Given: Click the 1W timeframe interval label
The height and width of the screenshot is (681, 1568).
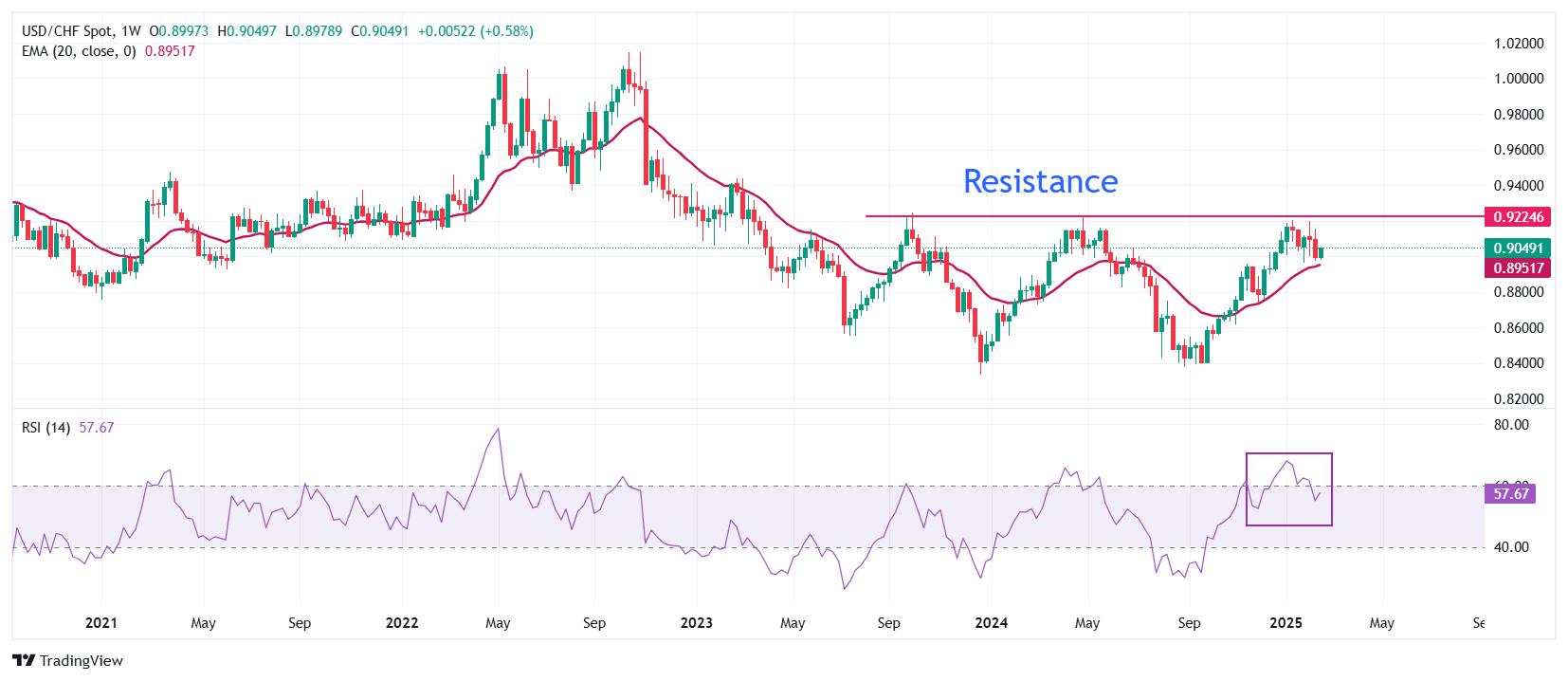Looking at the screenshot, I should 131,31.
